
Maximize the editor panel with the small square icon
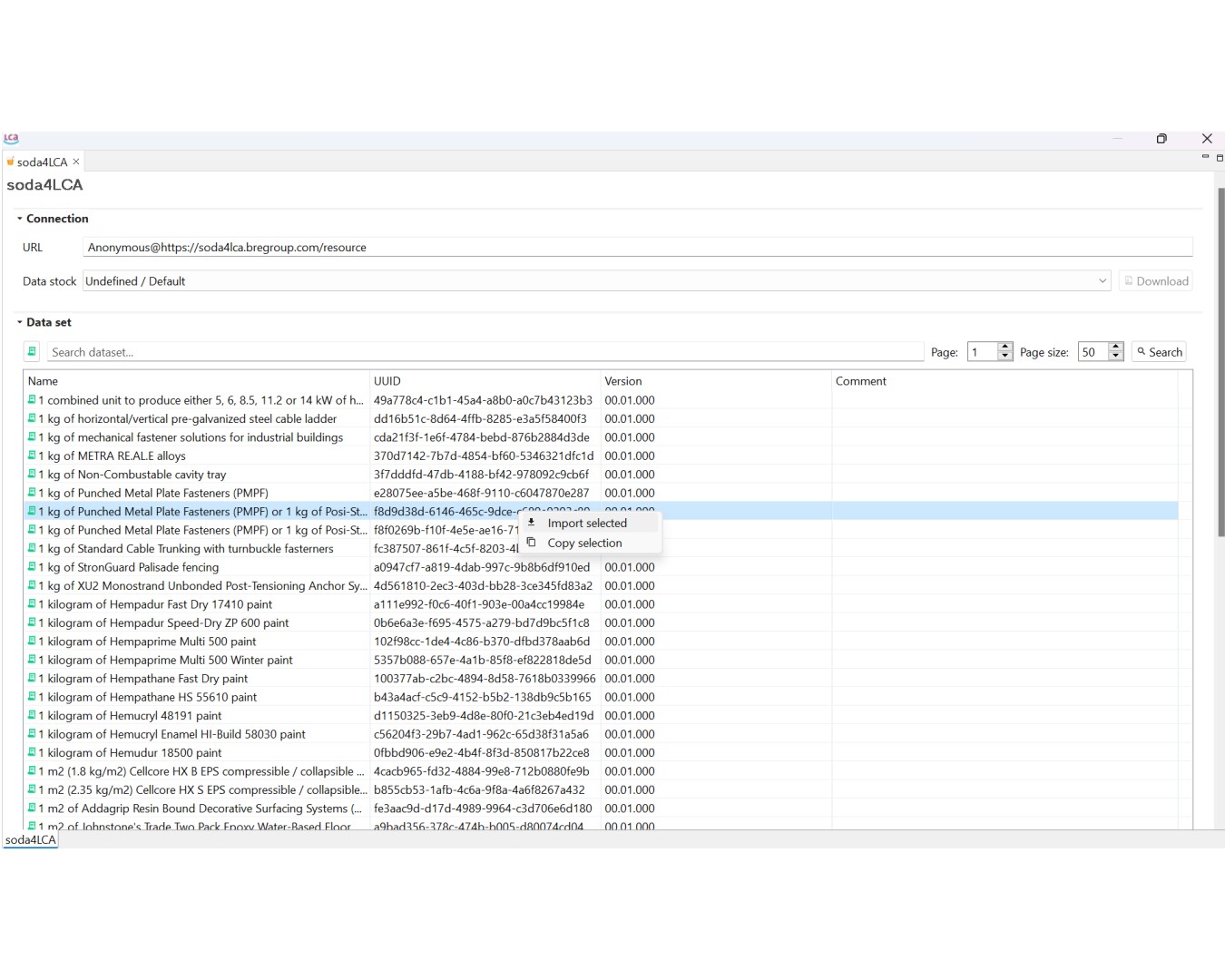pos(1220,158)
